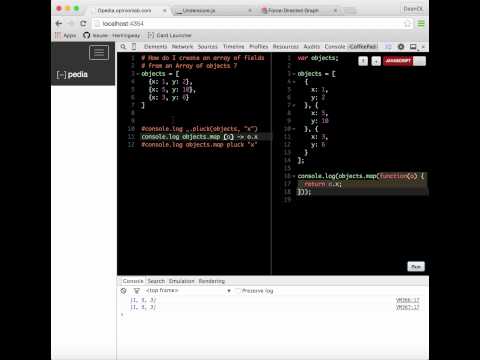Enable the Preserve log checkbox
Viewport: 480px width, 360px height.
238,291
